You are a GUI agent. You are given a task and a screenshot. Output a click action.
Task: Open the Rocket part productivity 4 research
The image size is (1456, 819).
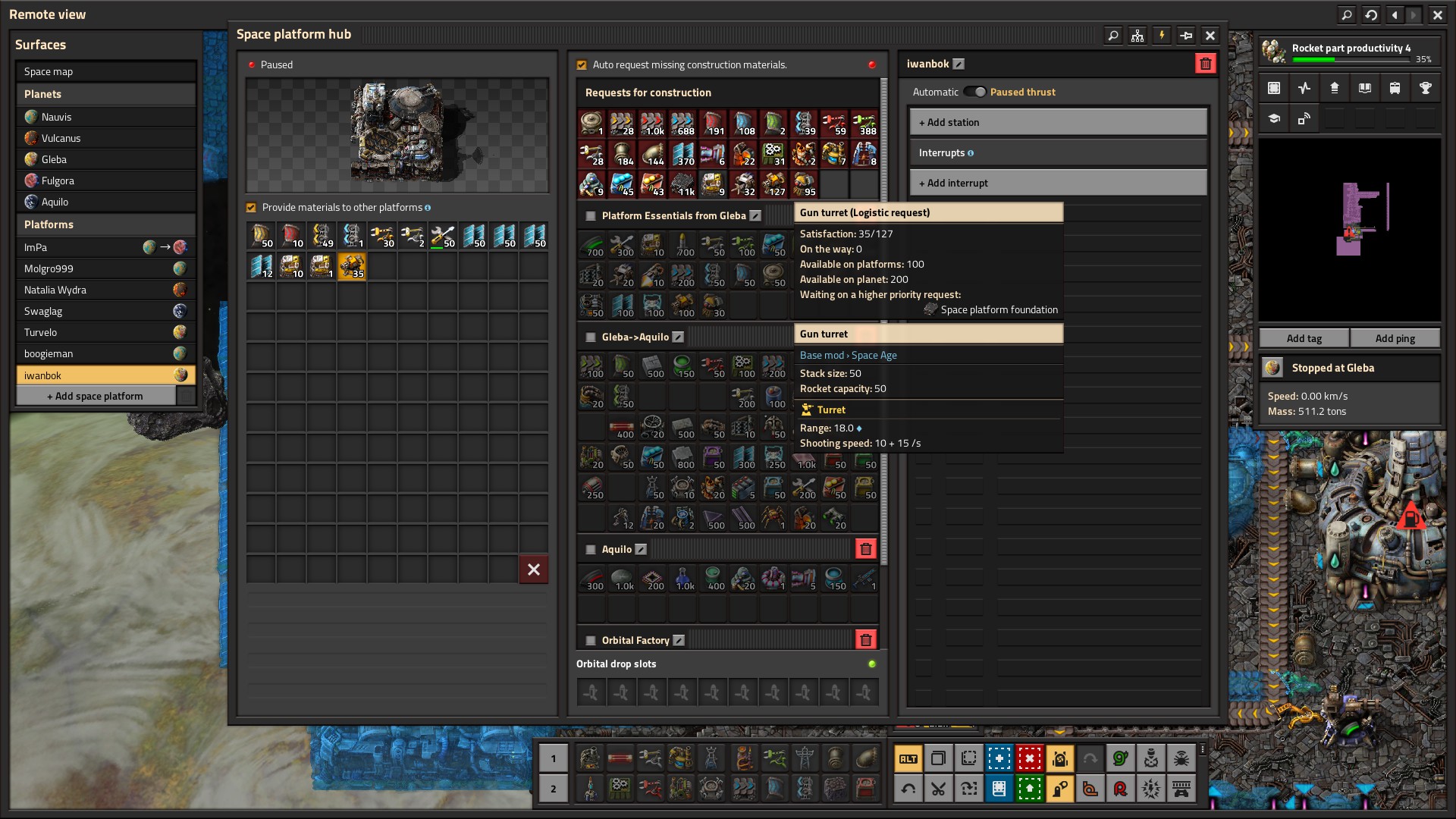(1350, 52)
